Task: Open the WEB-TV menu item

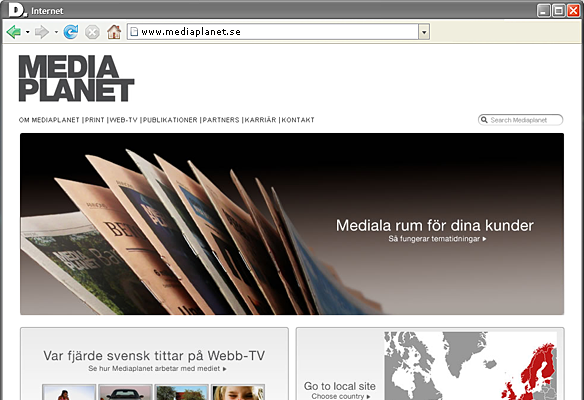Action: (x=123, y=120)
